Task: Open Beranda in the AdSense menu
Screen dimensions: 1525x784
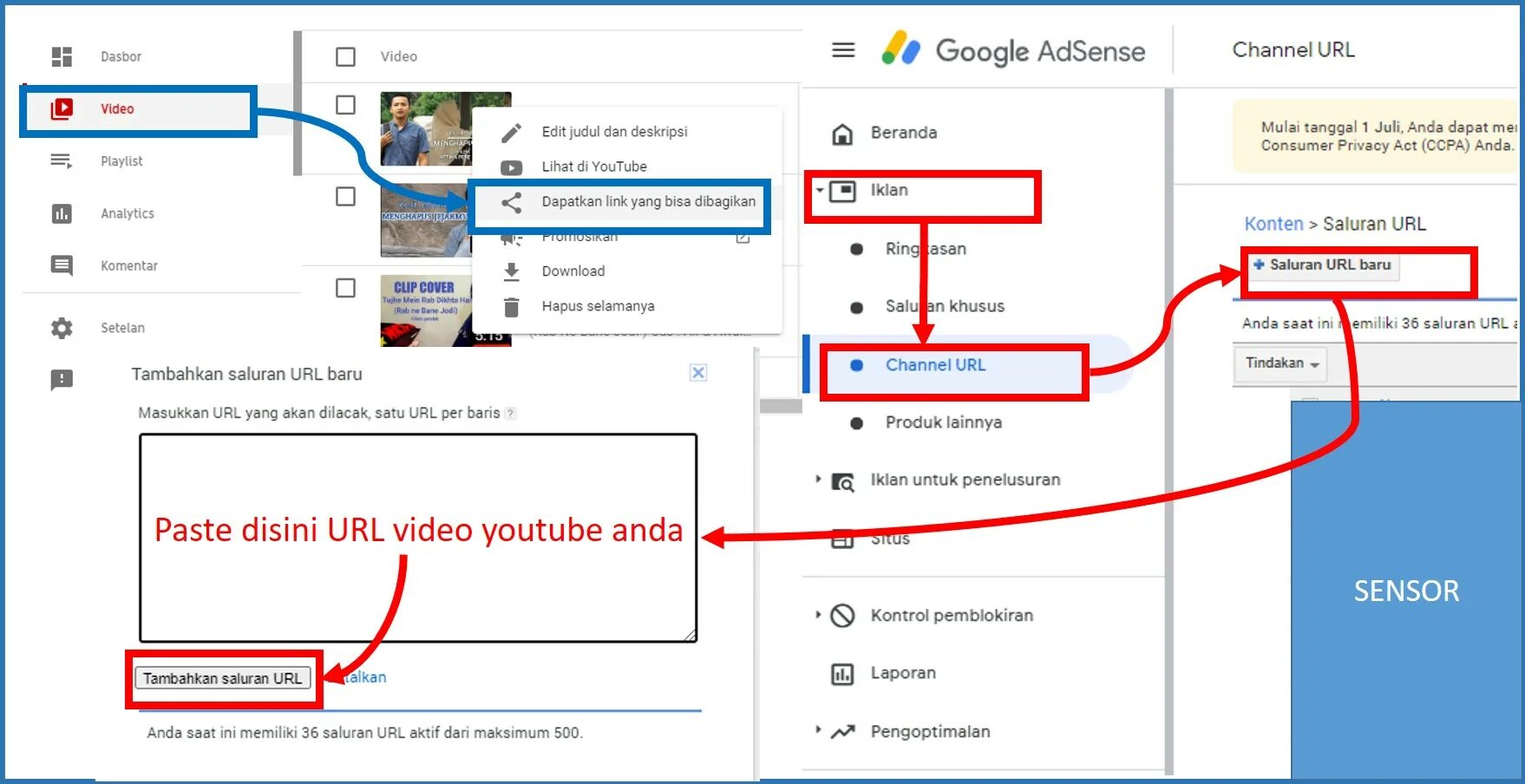Action: pos(904,133)
